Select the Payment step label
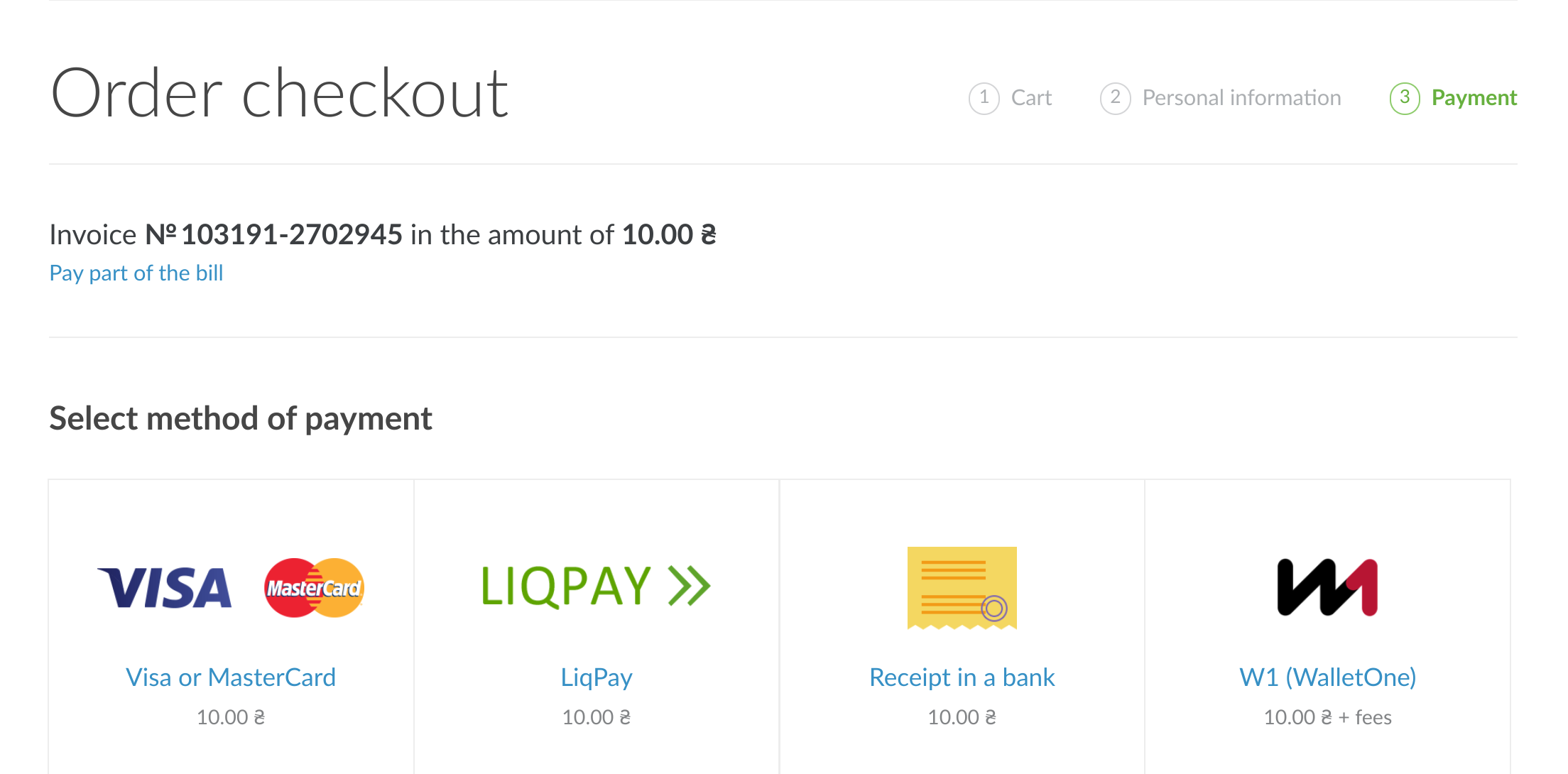The width and height of the screenshot is (1568, 774). [x=1474, y=98]
